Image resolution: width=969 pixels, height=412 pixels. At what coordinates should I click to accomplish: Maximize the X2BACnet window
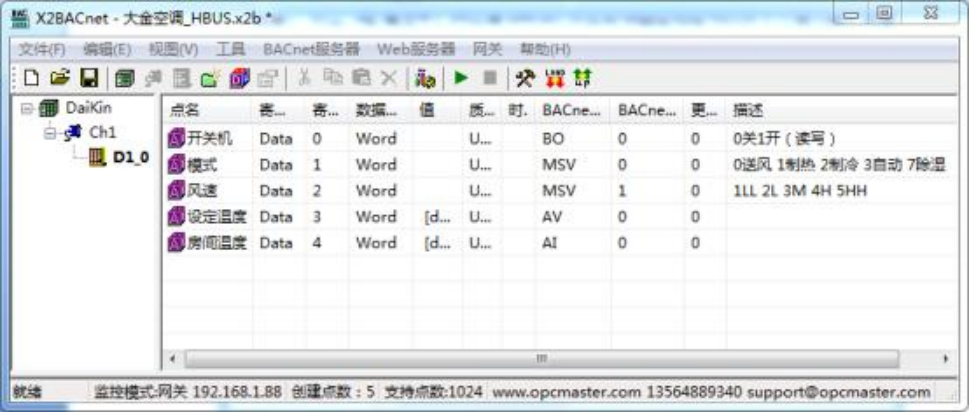point(886,14)
